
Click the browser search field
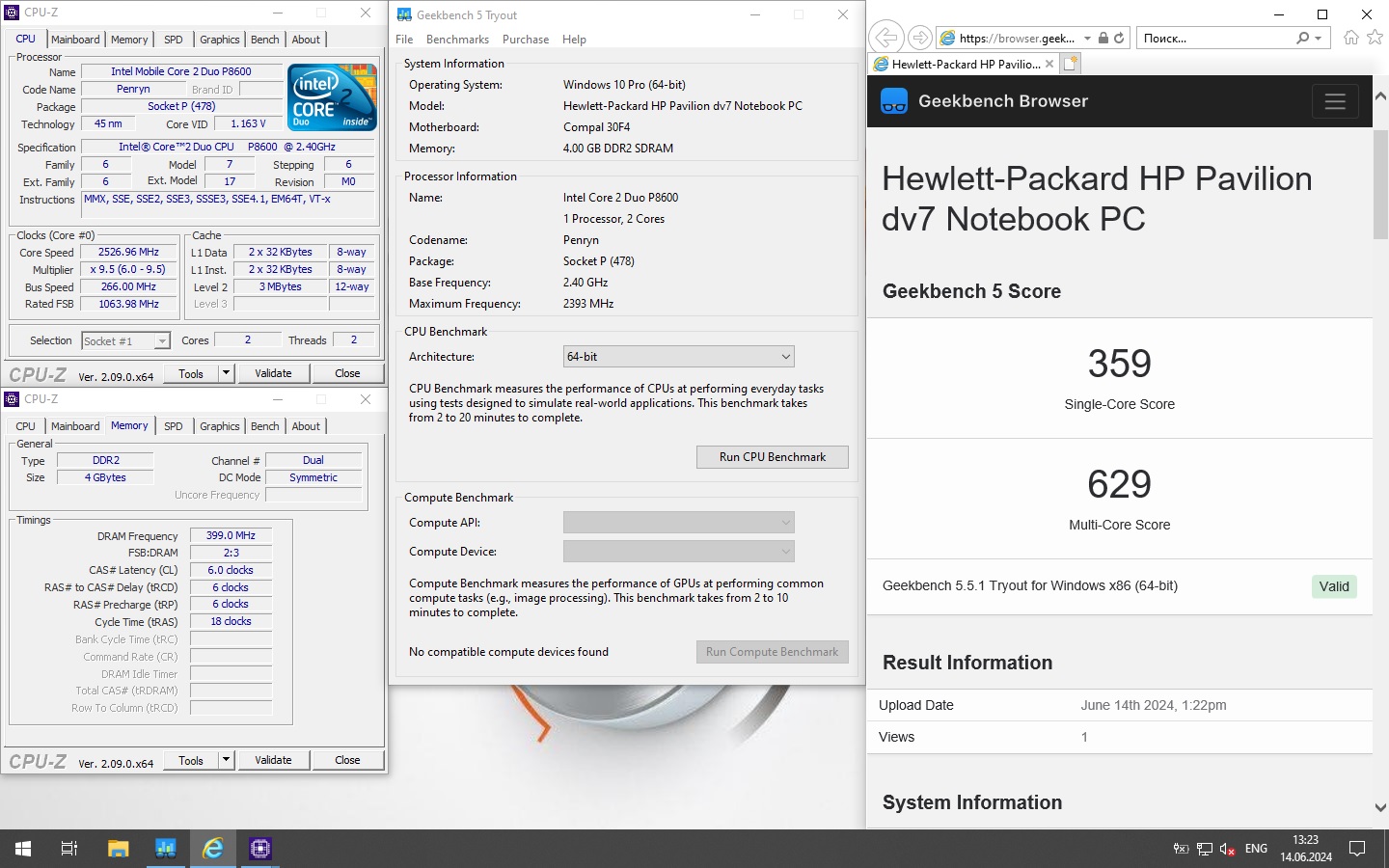point(1217,39)
